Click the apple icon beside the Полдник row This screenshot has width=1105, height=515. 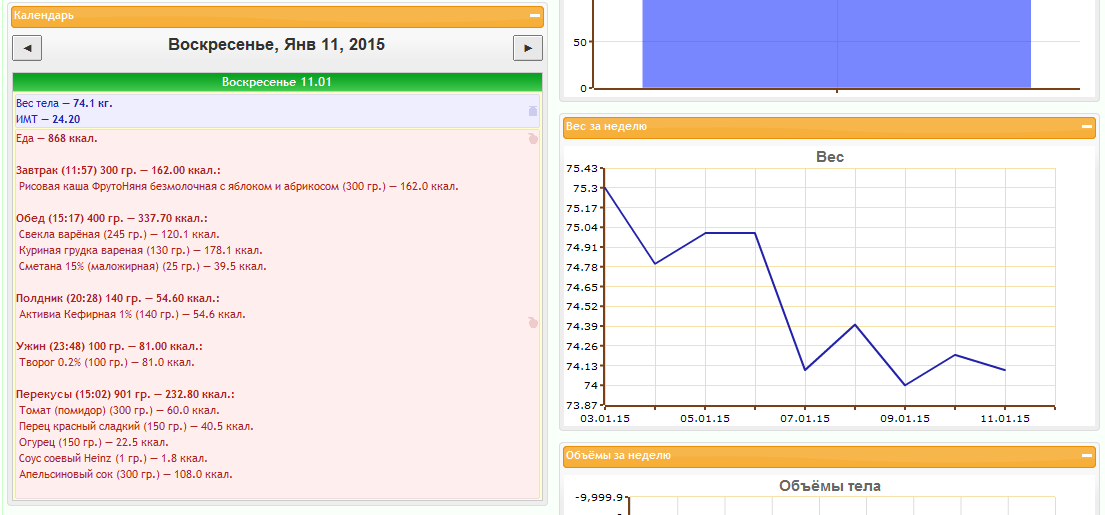[x=533, y=322]
